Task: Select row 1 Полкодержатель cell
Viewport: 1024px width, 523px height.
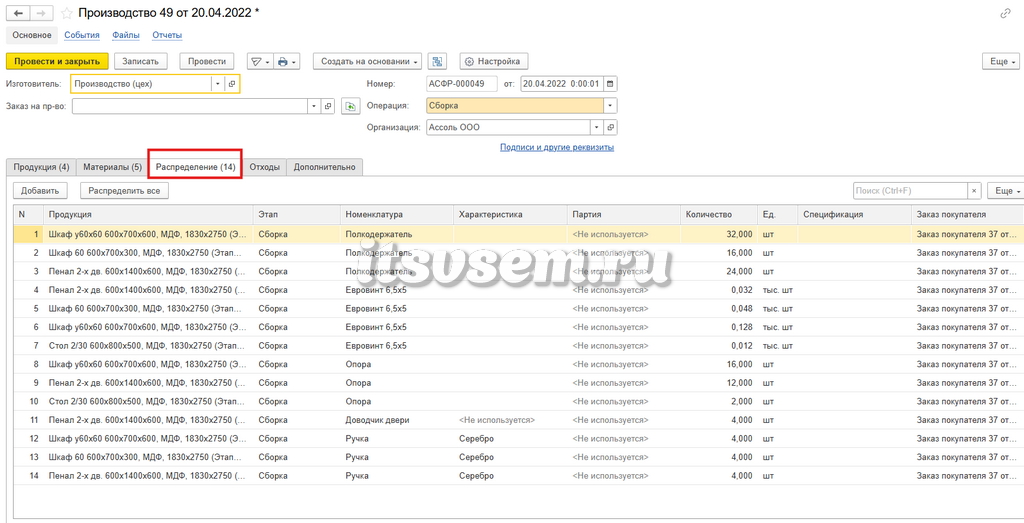Action: click(x=397, y=234)
